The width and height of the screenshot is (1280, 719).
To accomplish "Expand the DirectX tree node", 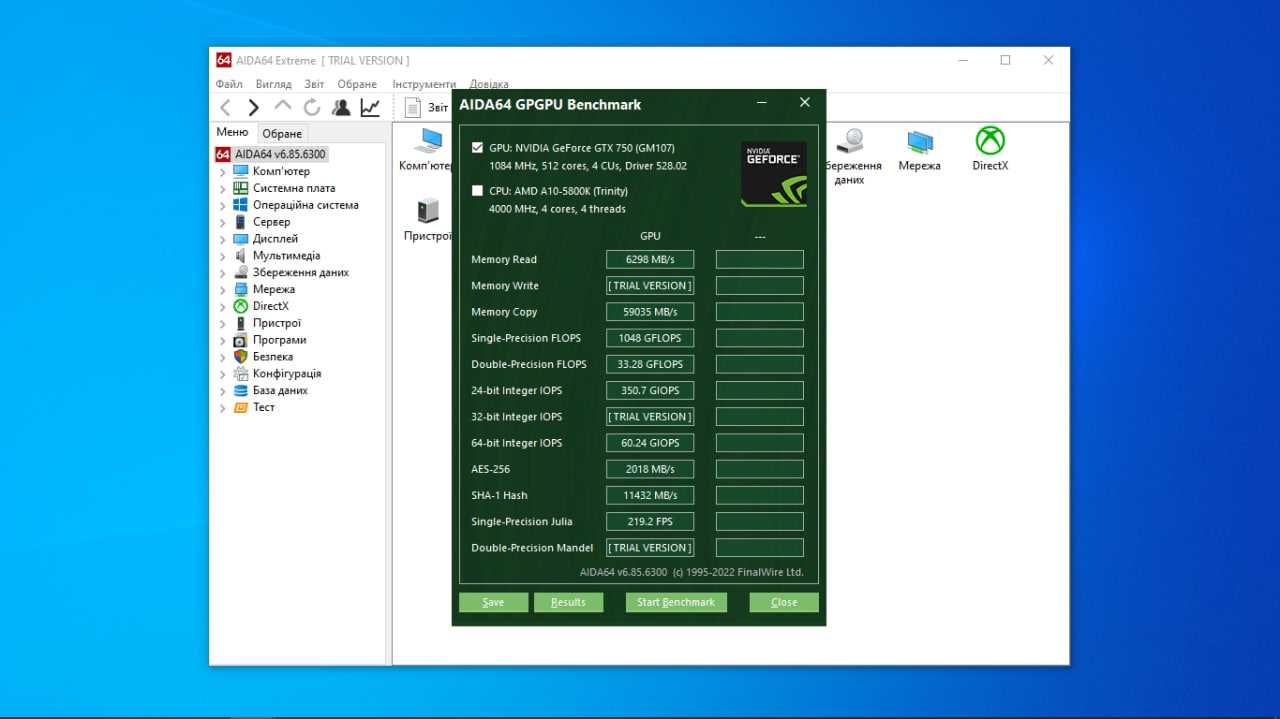I will tap(223, 307).
